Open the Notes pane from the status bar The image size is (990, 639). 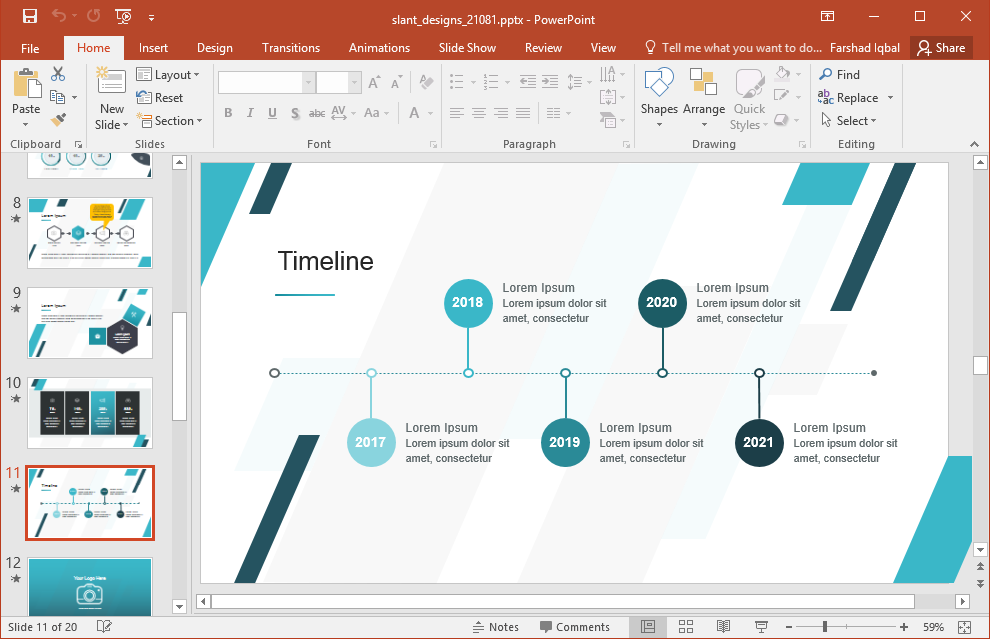tap(496, 627)
